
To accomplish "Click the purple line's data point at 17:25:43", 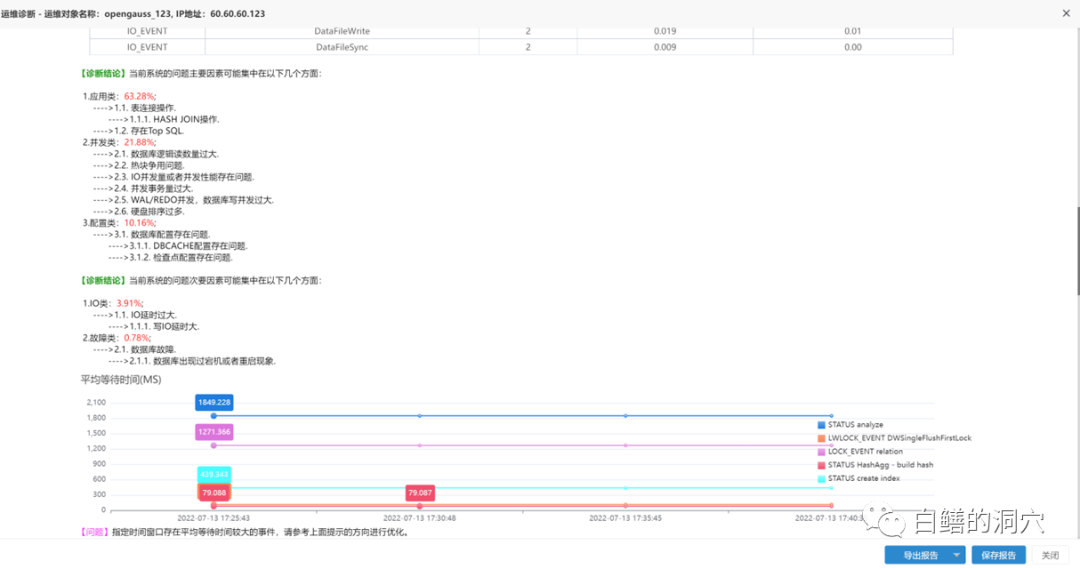I will [214, 445].
